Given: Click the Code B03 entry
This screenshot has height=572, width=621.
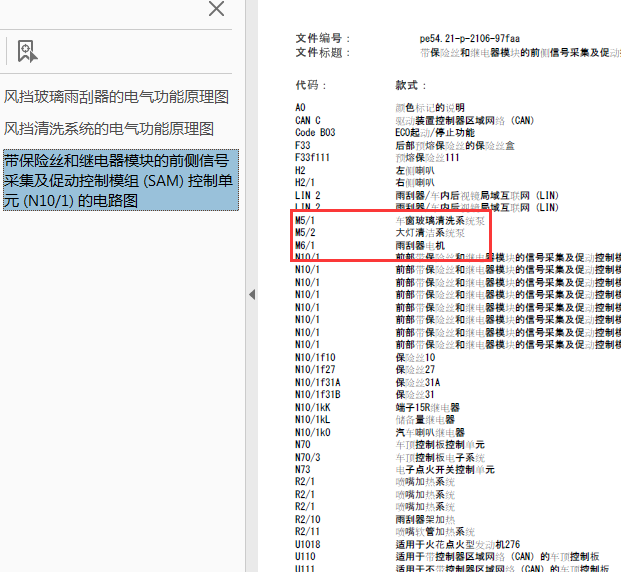Looking at the screenshot, I should tap(315, 132).
